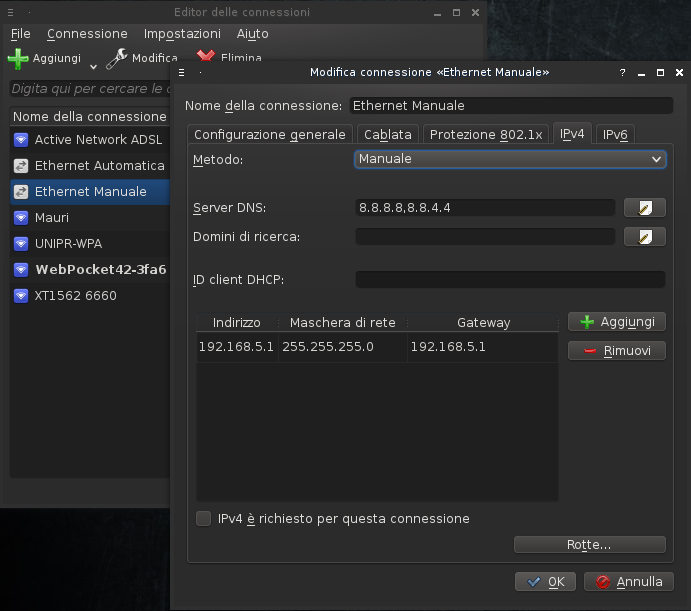Expand the arrow next to Aggiungi toolbar button
691x611 pixels.
pyautogui.click(x=93, y=66)
